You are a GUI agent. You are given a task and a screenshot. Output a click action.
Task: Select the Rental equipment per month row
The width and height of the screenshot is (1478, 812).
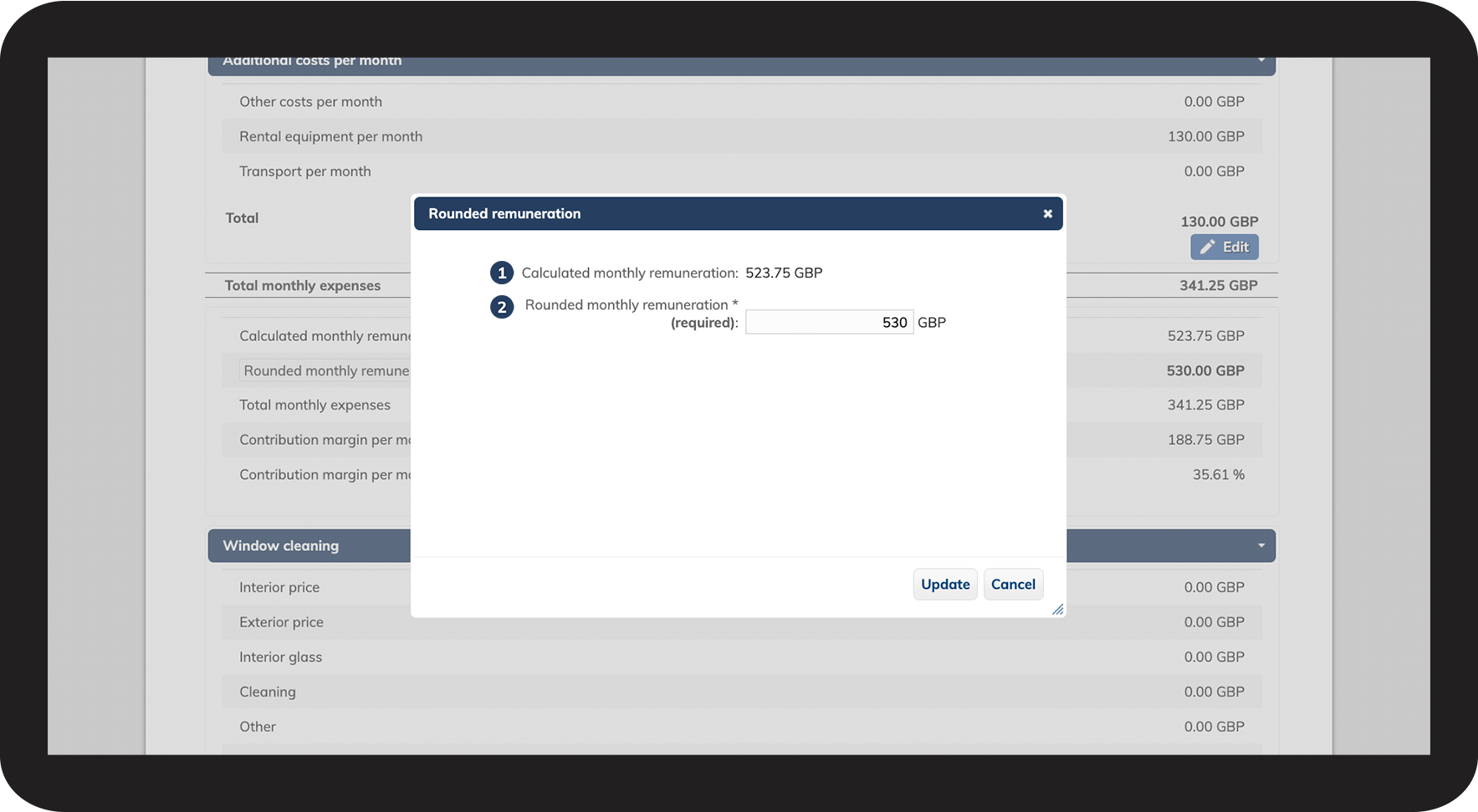[x=742, y=136]
